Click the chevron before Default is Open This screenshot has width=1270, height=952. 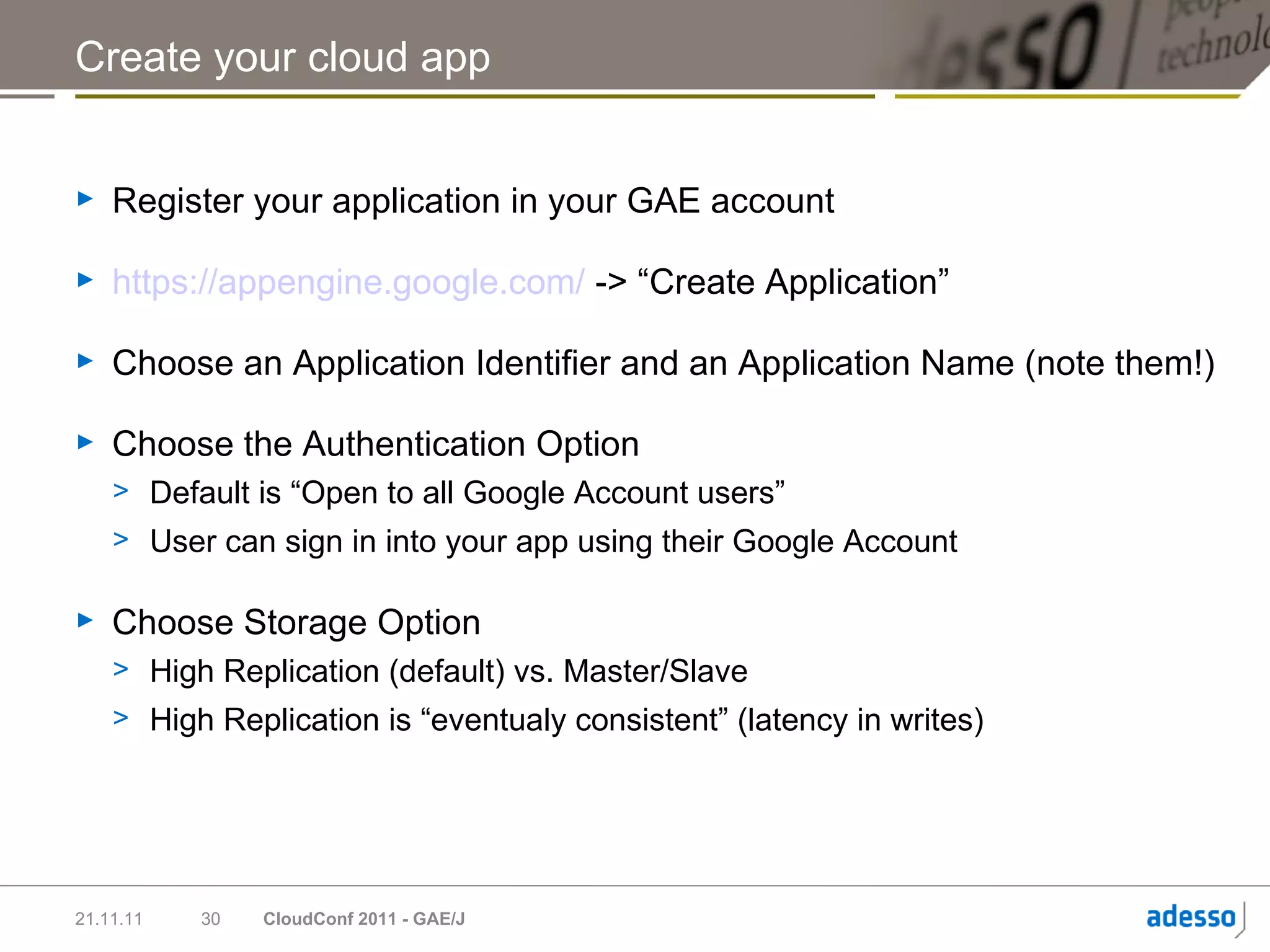(x=121, y=491)
